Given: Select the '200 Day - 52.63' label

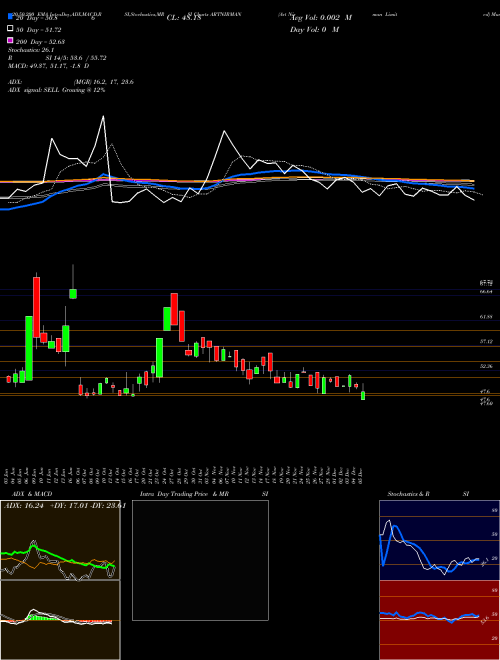Looking at the screenshot, I should pyautogui.click(x=40, y=42).
